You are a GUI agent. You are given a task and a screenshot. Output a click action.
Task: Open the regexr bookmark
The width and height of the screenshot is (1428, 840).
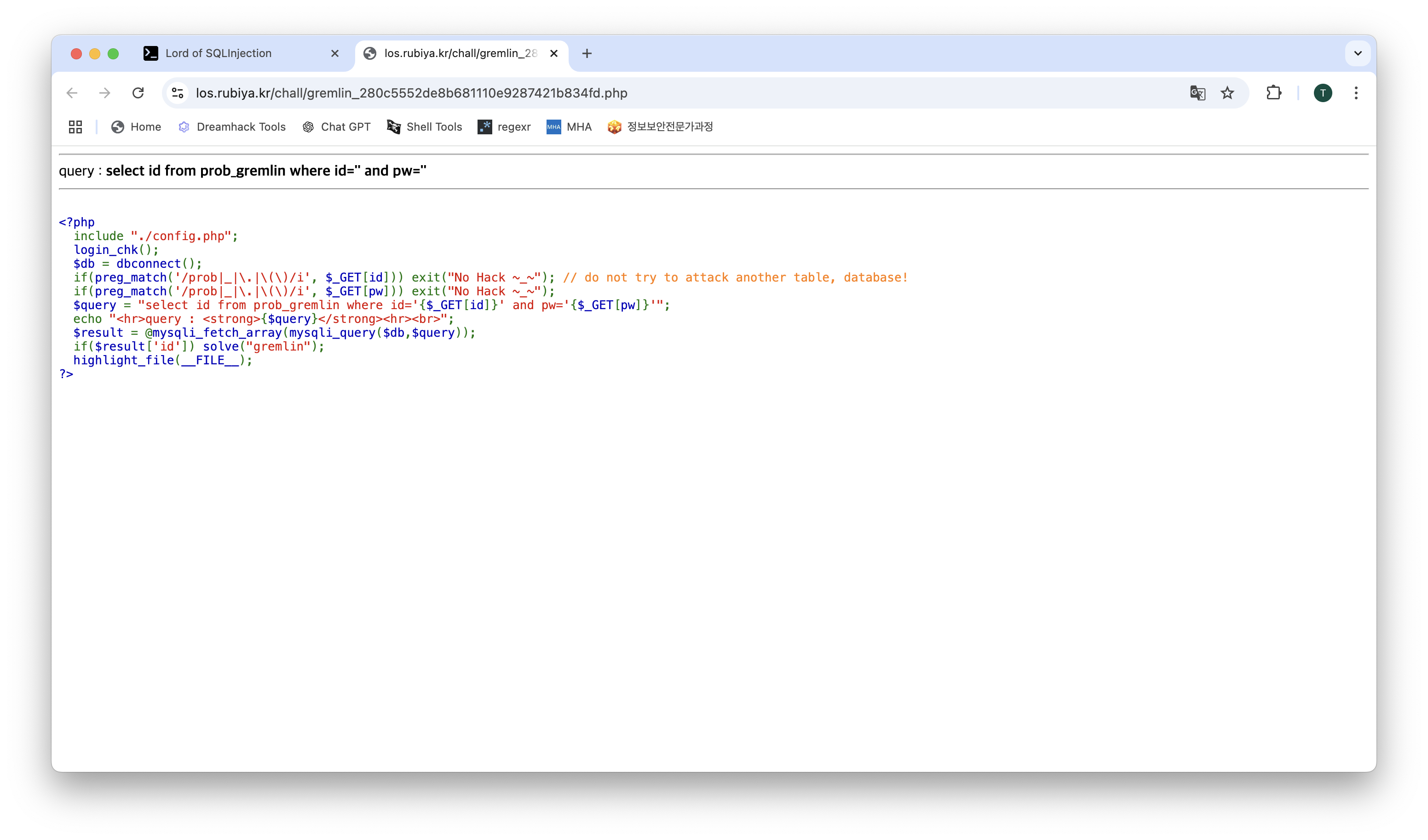(x=504, y=127)
